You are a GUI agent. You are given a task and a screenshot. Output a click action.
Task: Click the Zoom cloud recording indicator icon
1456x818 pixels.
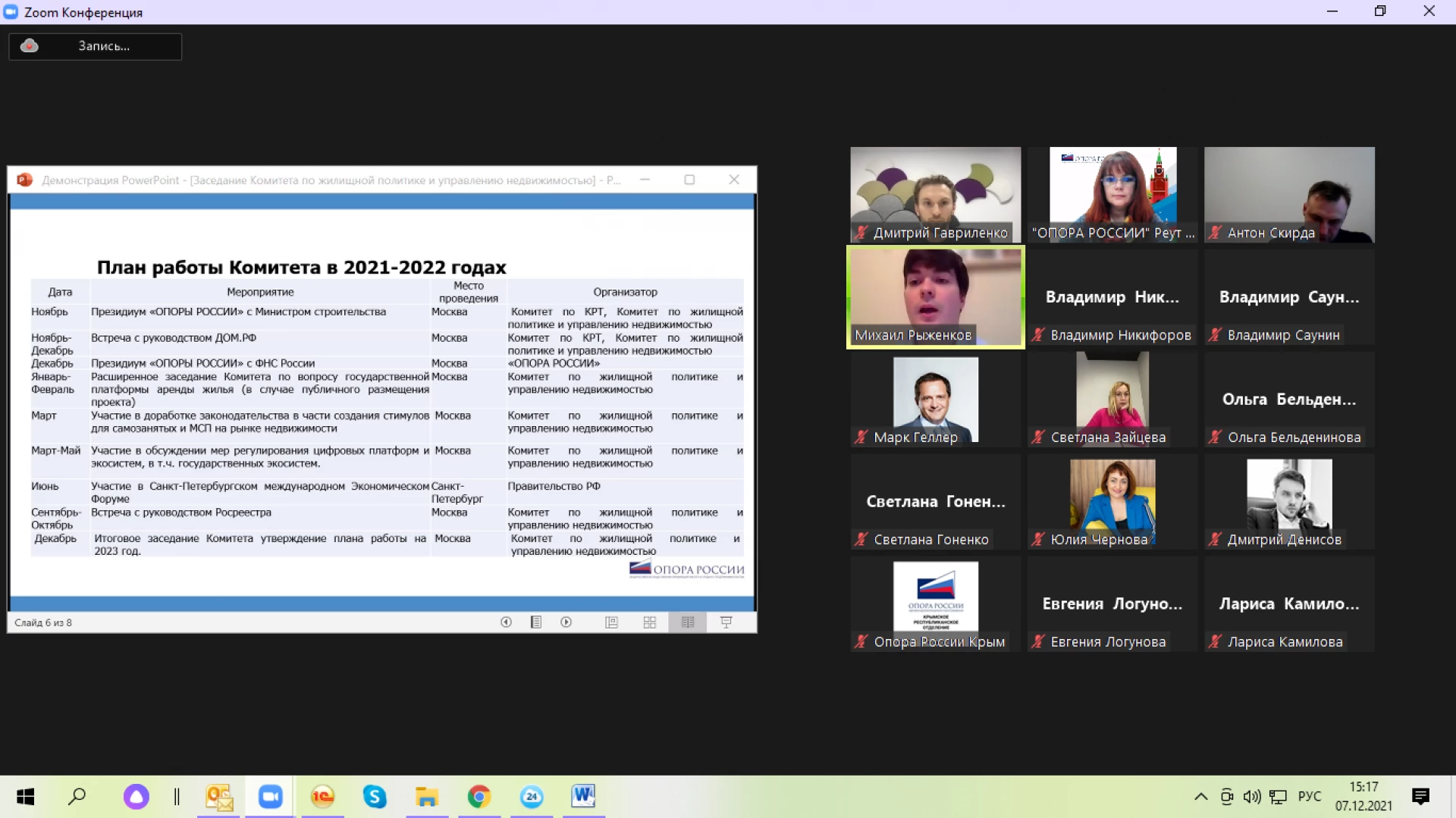[30, 46]
